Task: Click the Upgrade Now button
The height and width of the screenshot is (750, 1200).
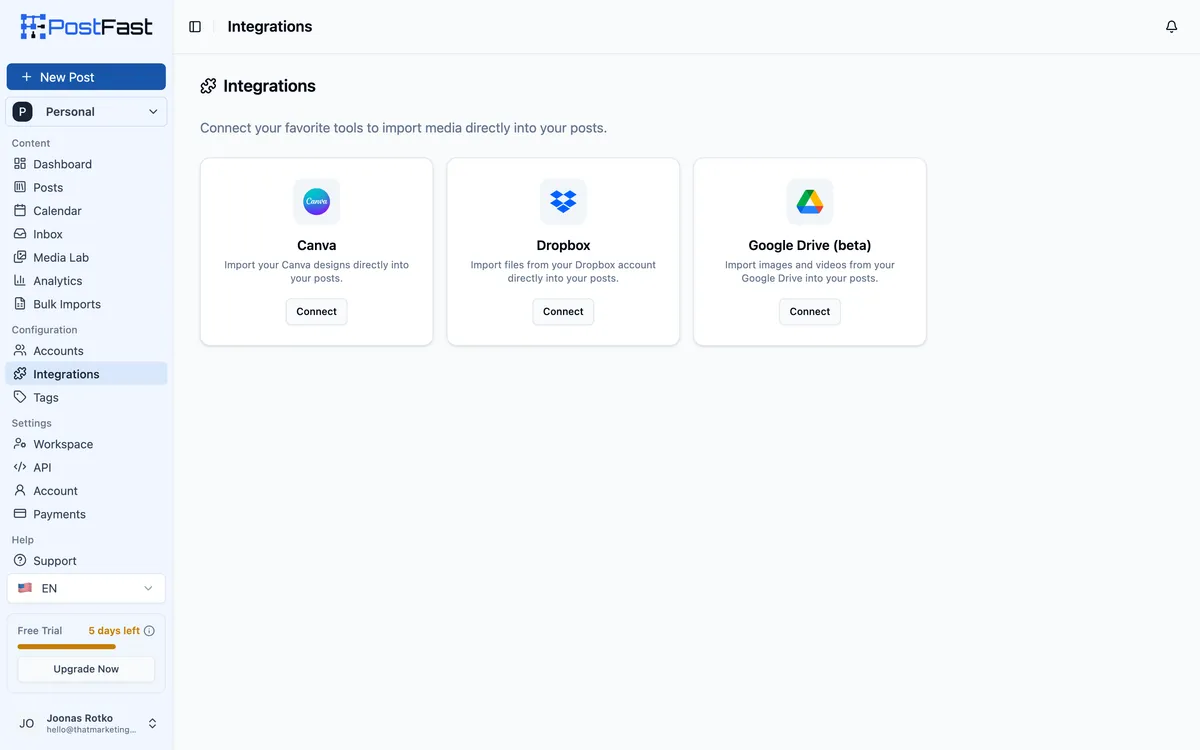Action: click(x=86, y=669)
